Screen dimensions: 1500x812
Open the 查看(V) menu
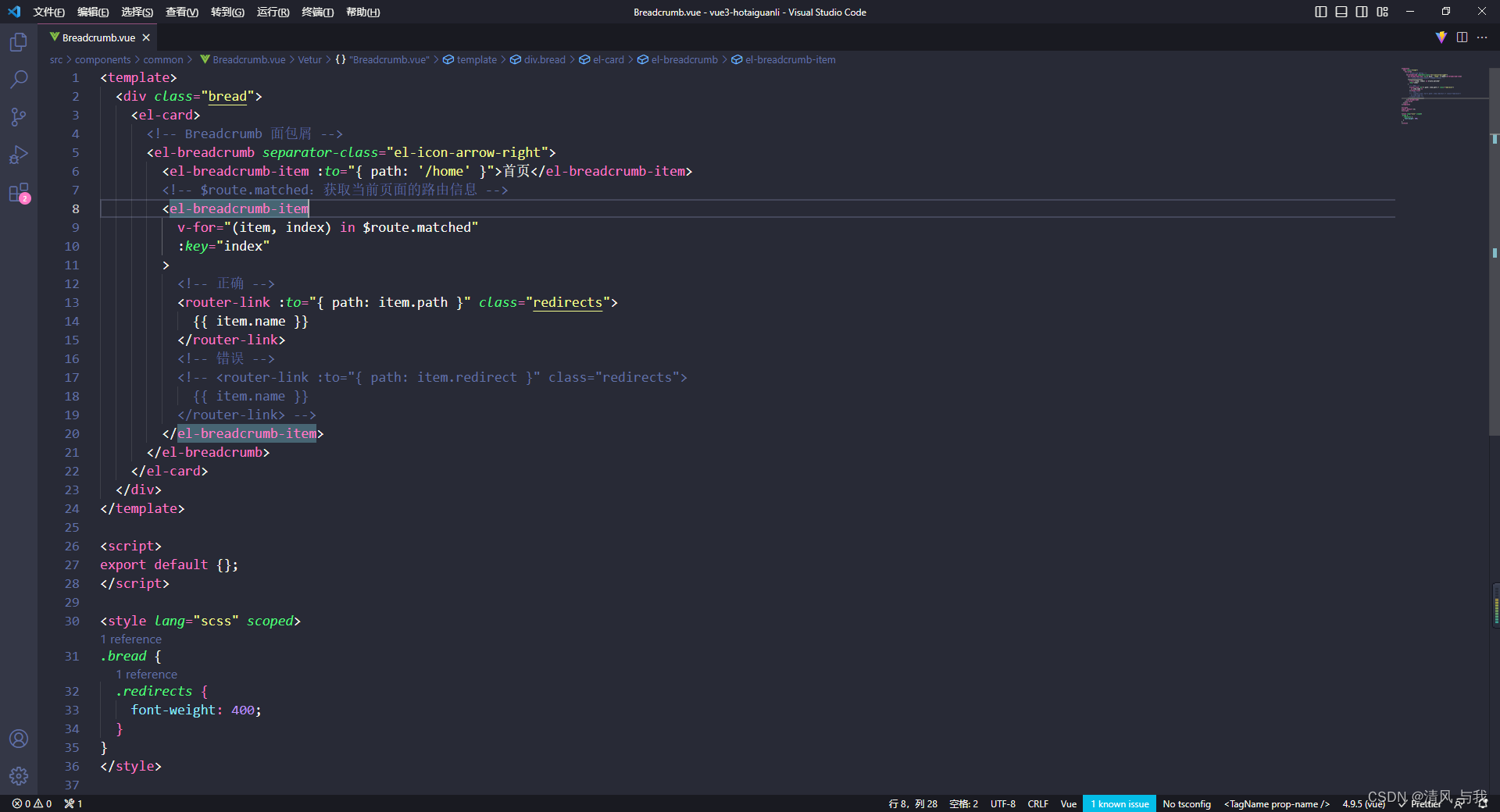coord(182,12)
